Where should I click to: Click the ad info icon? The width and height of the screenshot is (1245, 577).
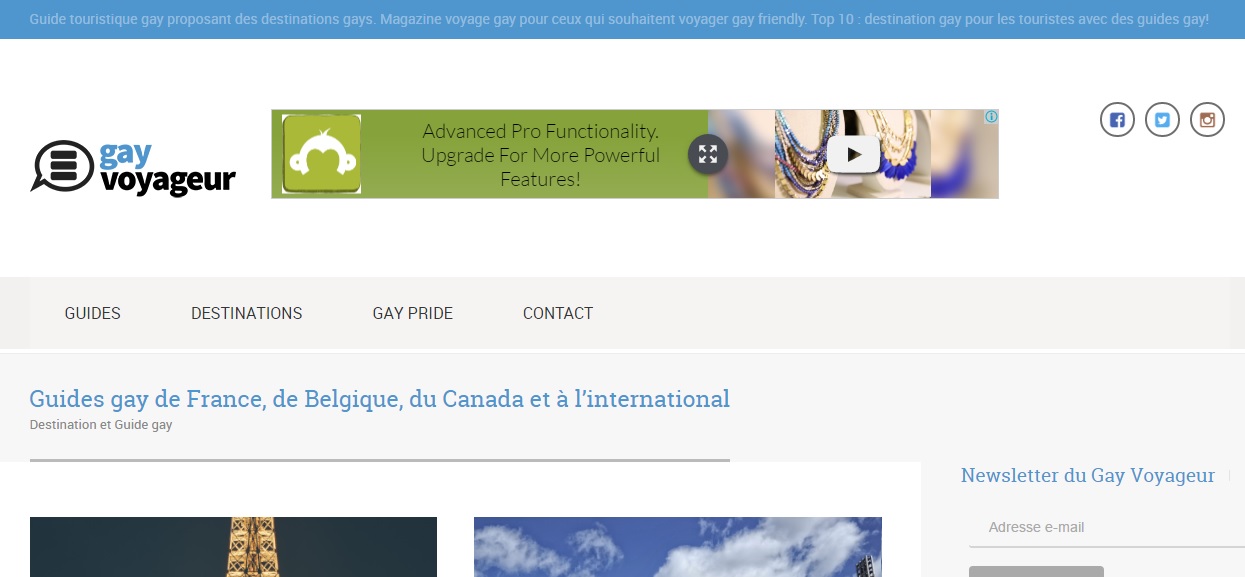click(991, 117)
